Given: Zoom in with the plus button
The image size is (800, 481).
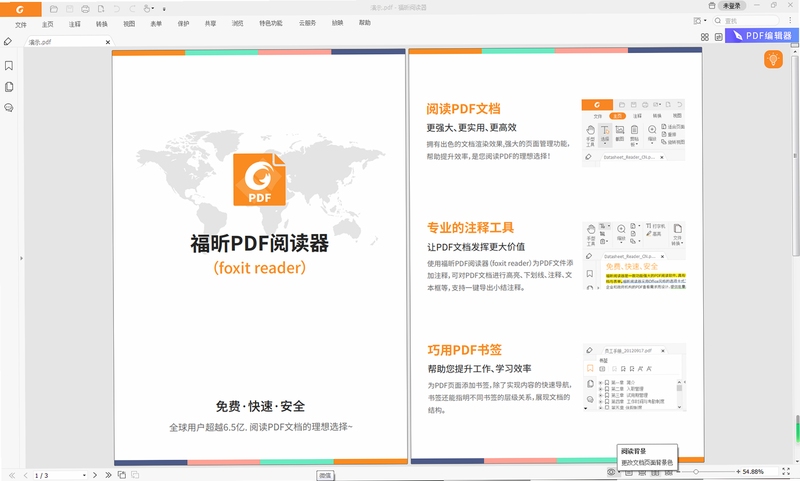Looking at the screenshot, I should click(738, 472).
